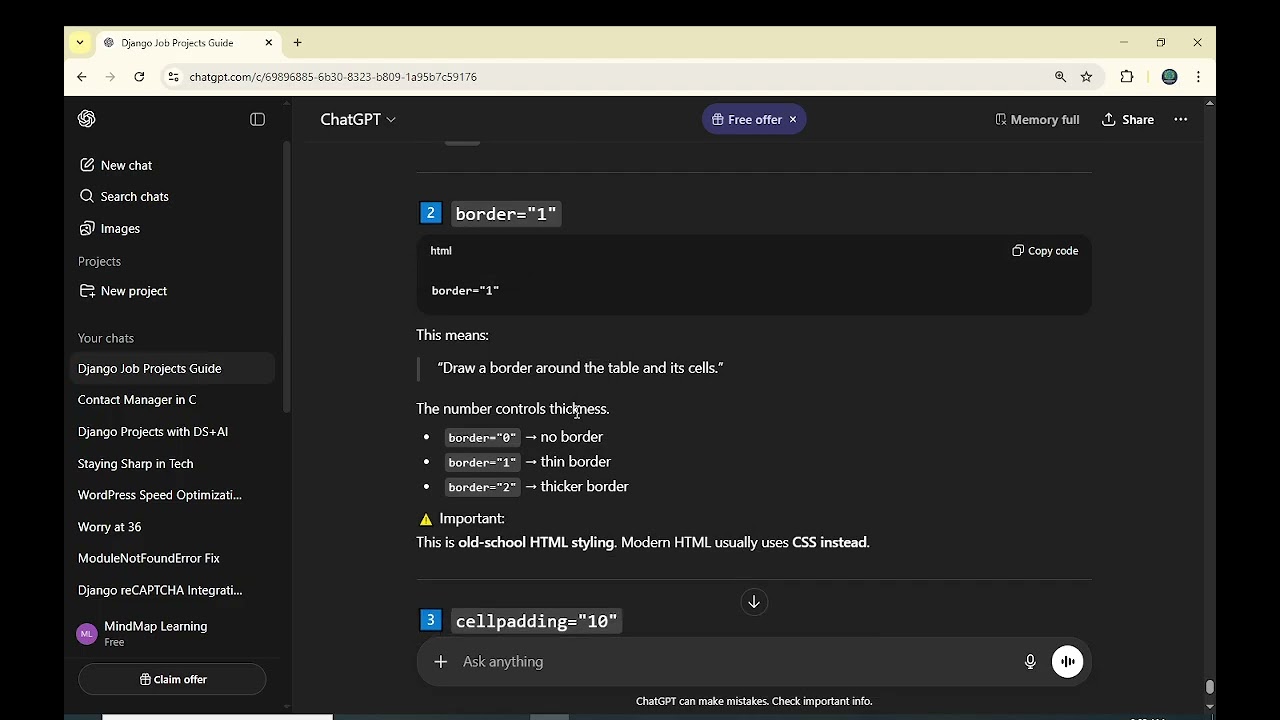Screen dimensions: 1280x720
Task: Open a new browser tab
Action: point(297,43)
